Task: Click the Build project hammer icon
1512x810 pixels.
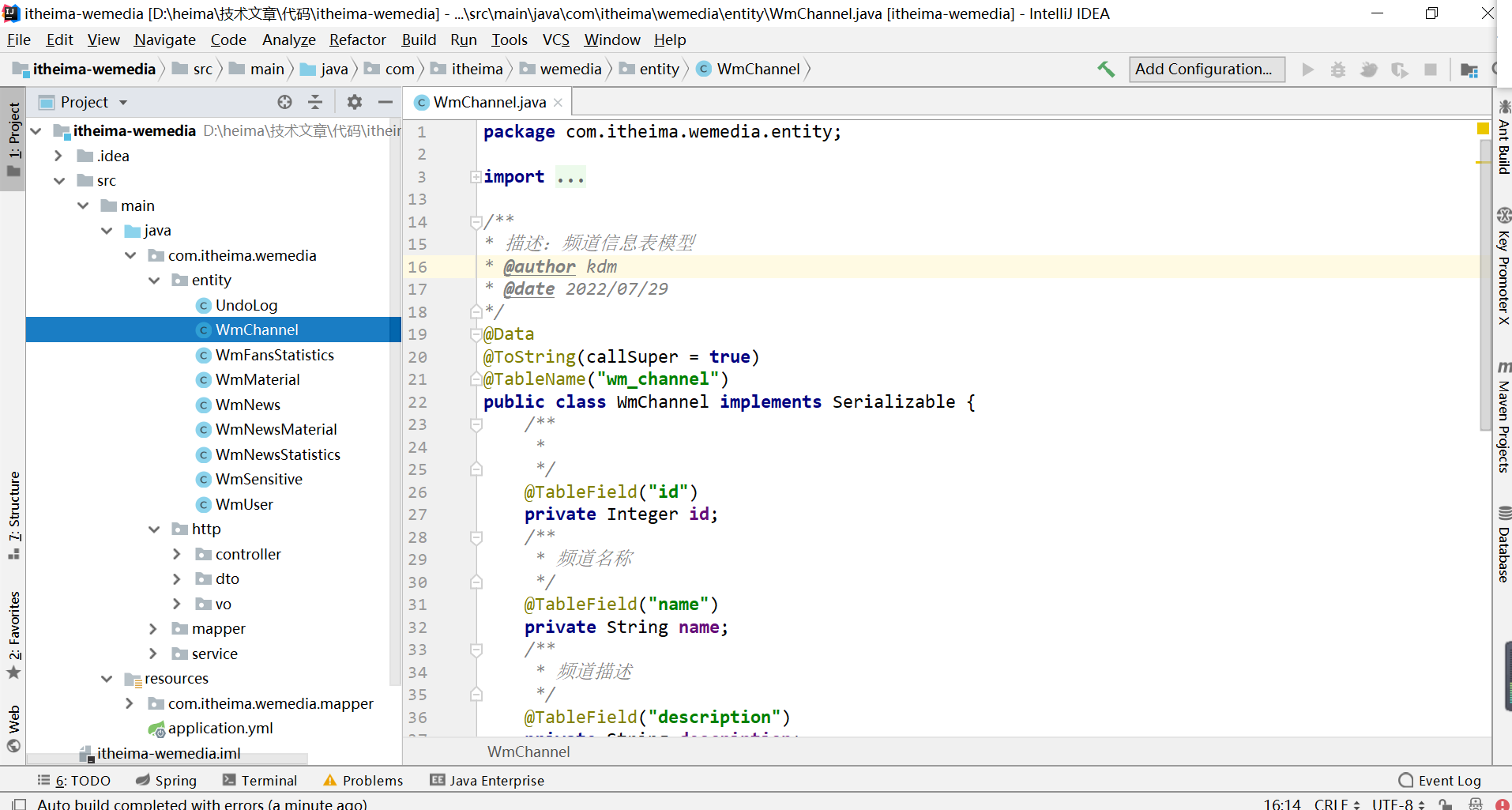Action: click(x=1106, y=70)
